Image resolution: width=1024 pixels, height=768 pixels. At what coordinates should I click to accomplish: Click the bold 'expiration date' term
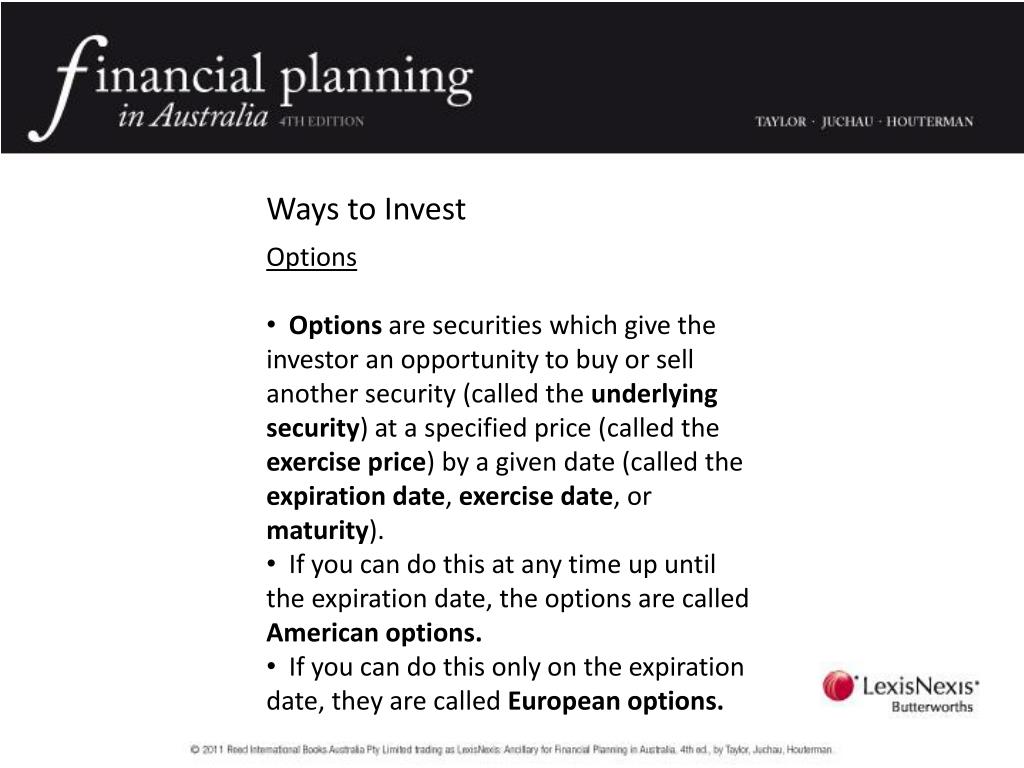(355, 497)
